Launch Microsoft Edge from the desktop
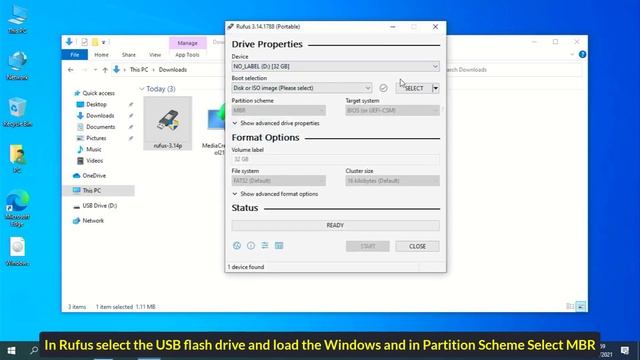The image size is (640, 360). (17, 208)
